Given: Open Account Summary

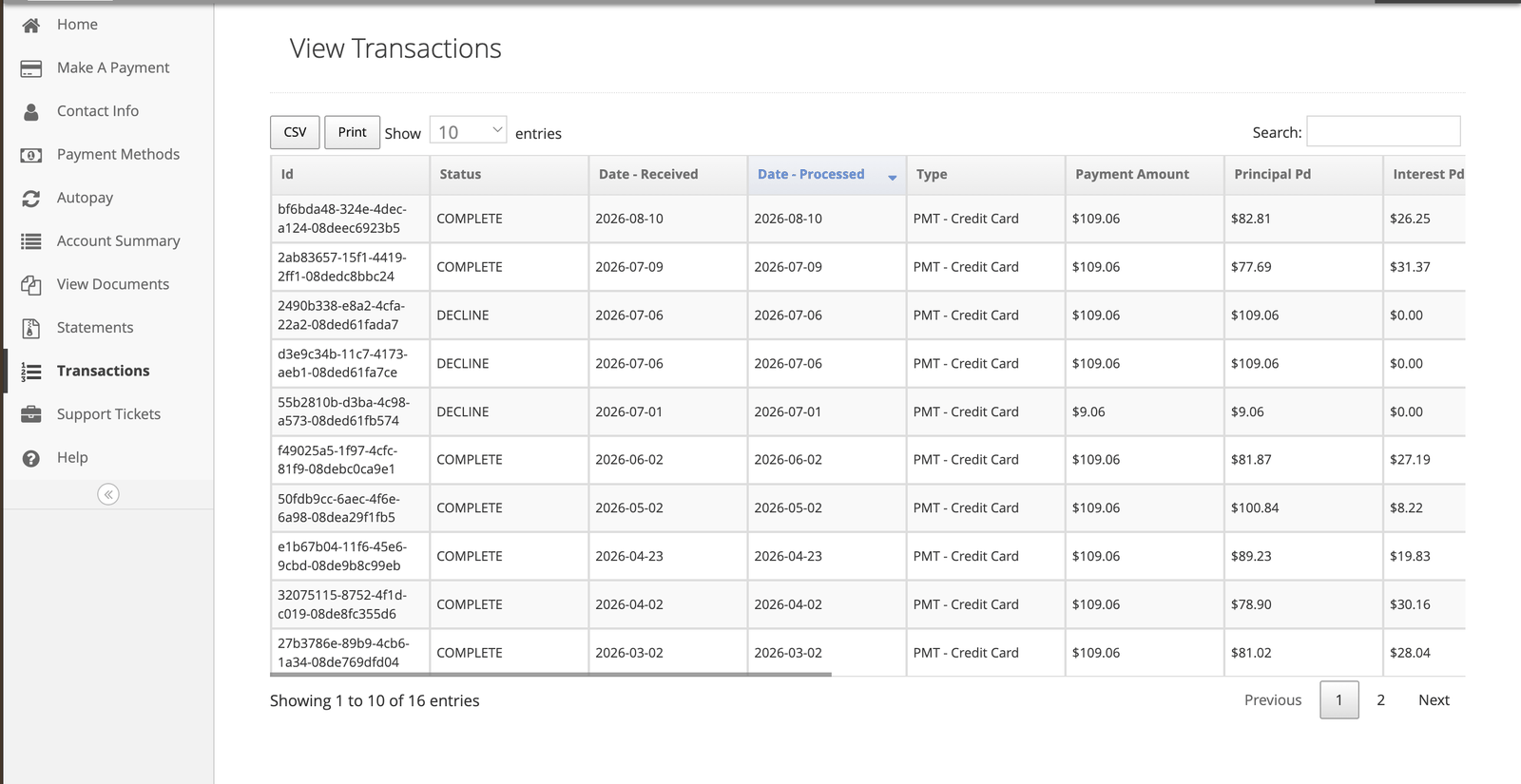Looking at the screenshot, I should tap(118, 241).
